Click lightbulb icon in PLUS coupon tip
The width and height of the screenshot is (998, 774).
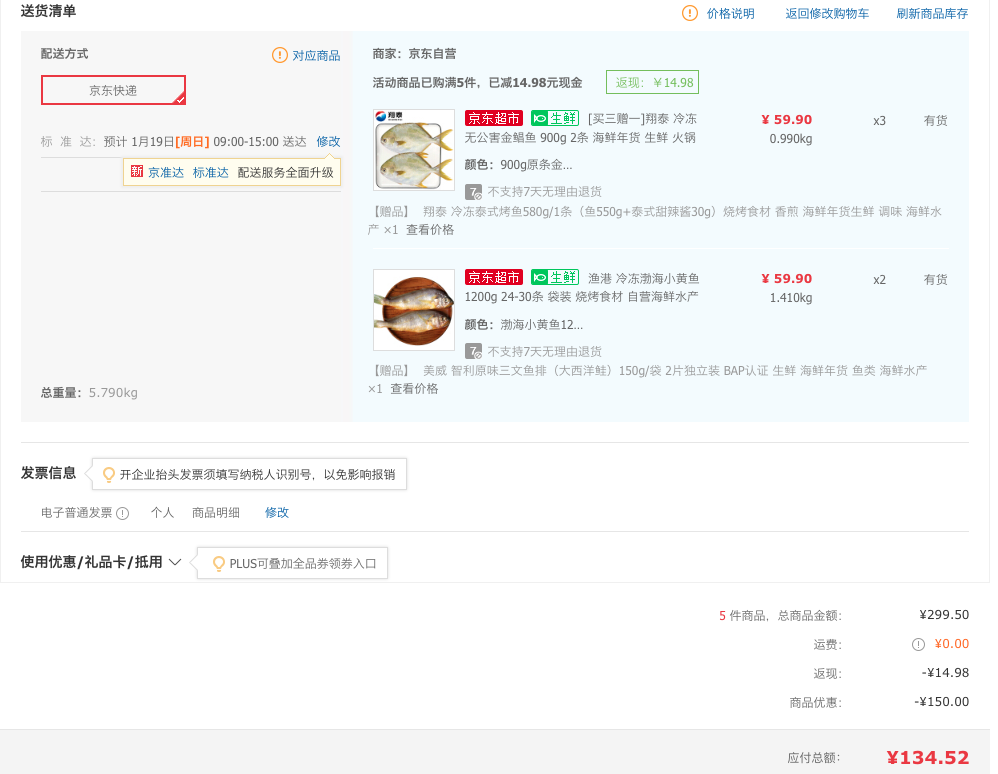click(x=218, y=563)
